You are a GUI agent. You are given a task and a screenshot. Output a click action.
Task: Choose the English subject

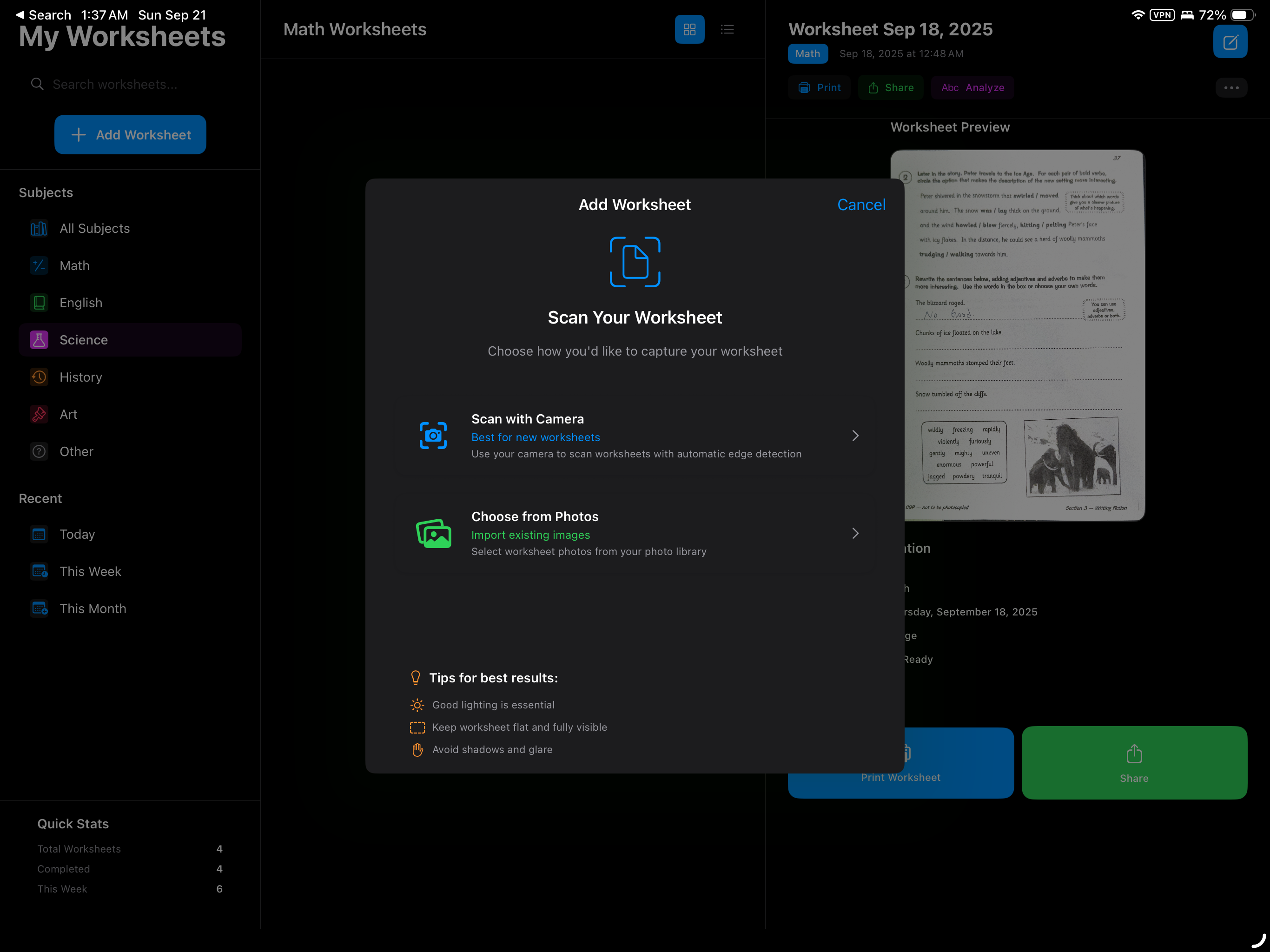130,303
